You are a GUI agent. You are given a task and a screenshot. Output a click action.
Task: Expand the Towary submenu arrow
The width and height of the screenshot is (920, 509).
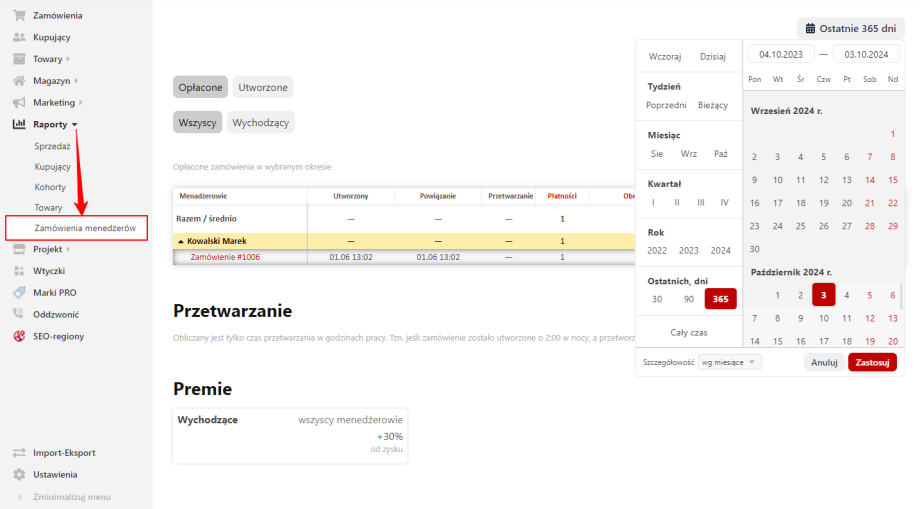[x=68, y=59]
